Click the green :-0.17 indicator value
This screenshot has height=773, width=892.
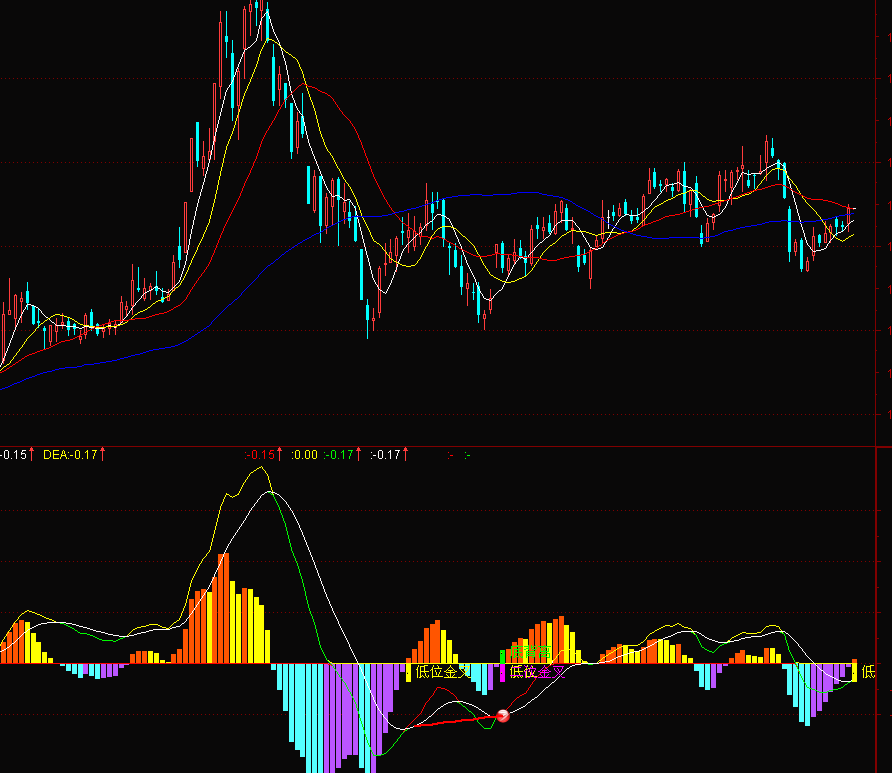pos(338,454)
